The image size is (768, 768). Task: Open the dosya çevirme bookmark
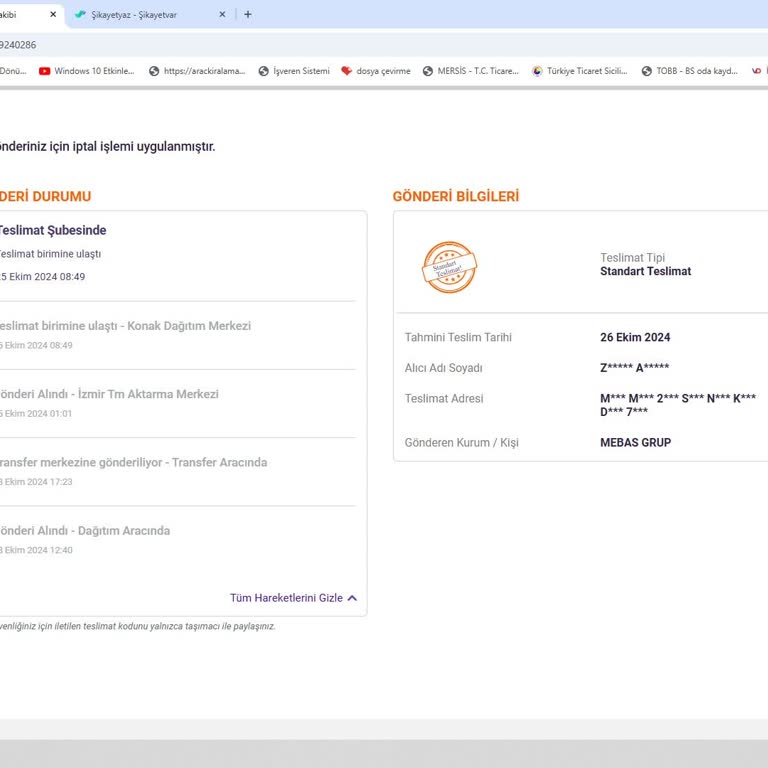(x=376, y=71)
